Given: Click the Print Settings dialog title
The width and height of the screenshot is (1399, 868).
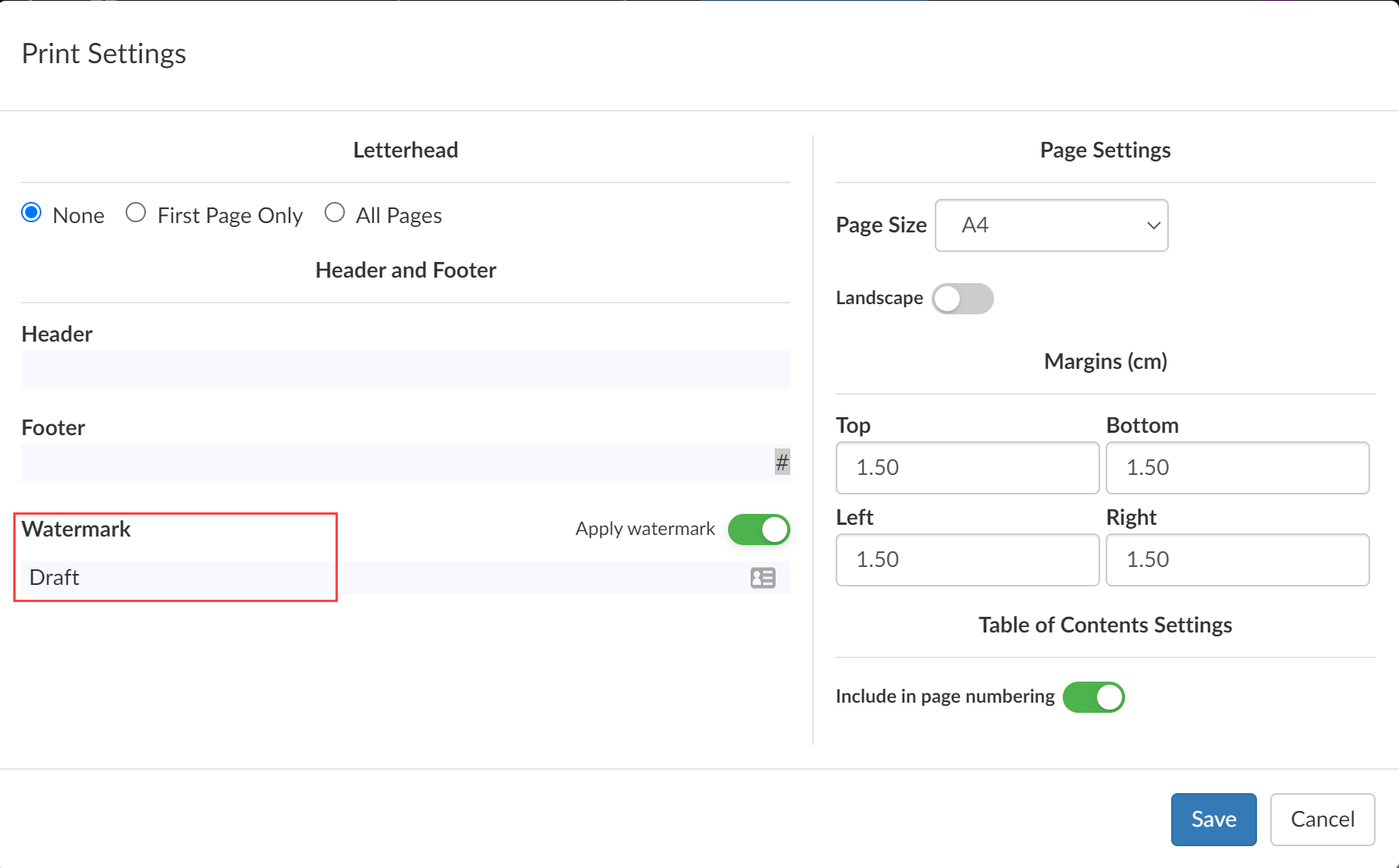Looking at the screenshot, I should (x=104, y=54).
